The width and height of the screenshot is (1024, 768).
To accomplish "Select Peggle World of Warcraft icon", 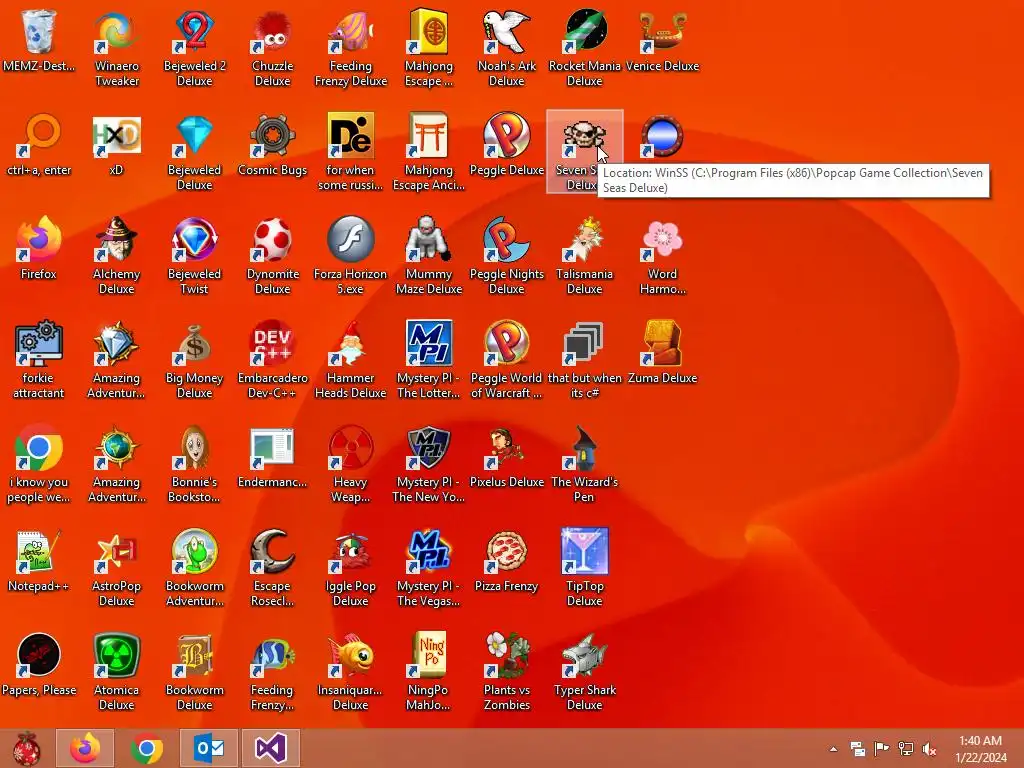I will tap(507, 343).
